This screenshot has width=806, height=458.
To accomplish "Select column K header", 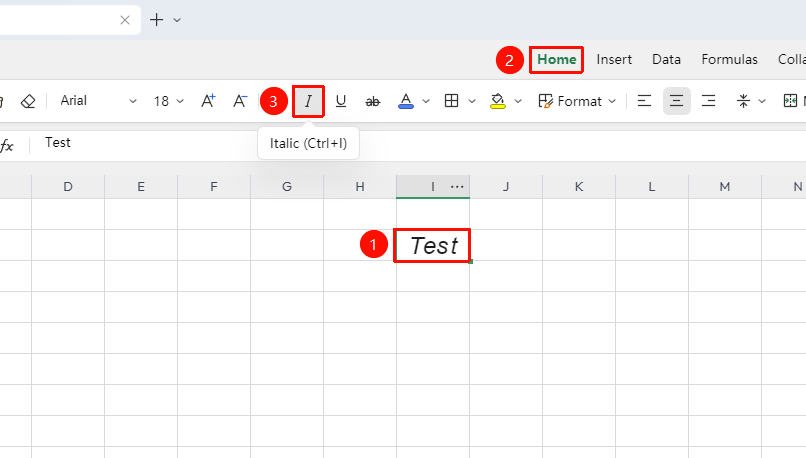I will [x=579, y=187].
